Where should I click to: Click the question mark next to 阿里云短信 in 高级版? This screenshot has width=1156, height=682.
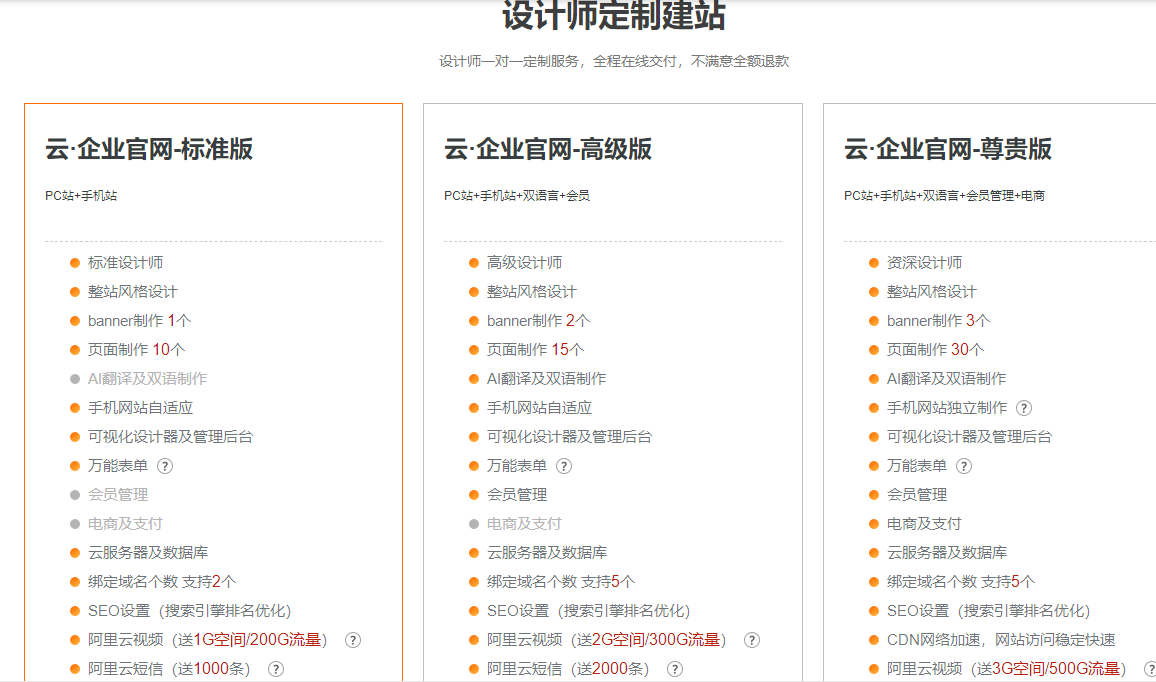pyautogui.click(x=675, y=668)
